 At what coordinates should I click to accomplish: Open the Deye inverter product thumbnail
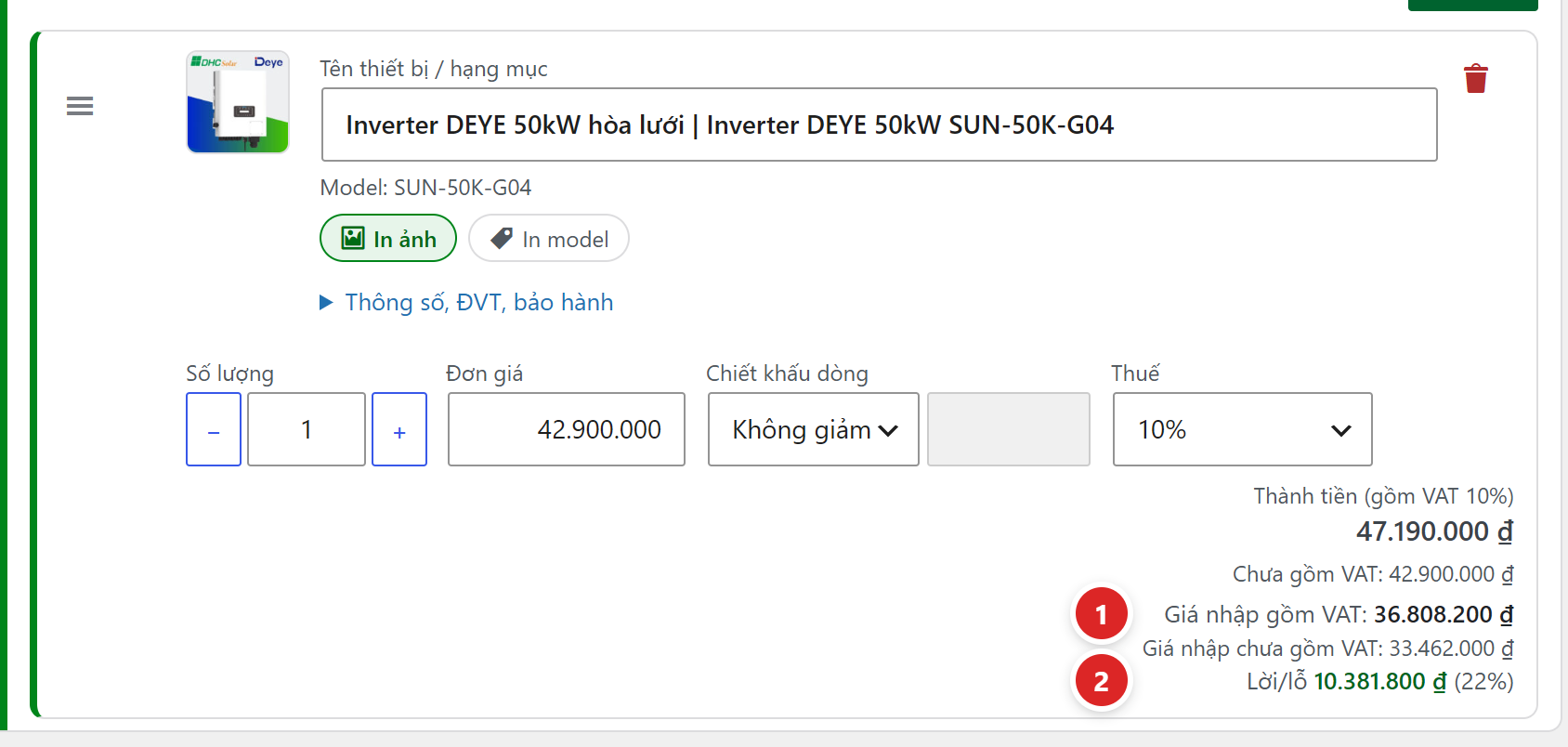click(238, 101)
